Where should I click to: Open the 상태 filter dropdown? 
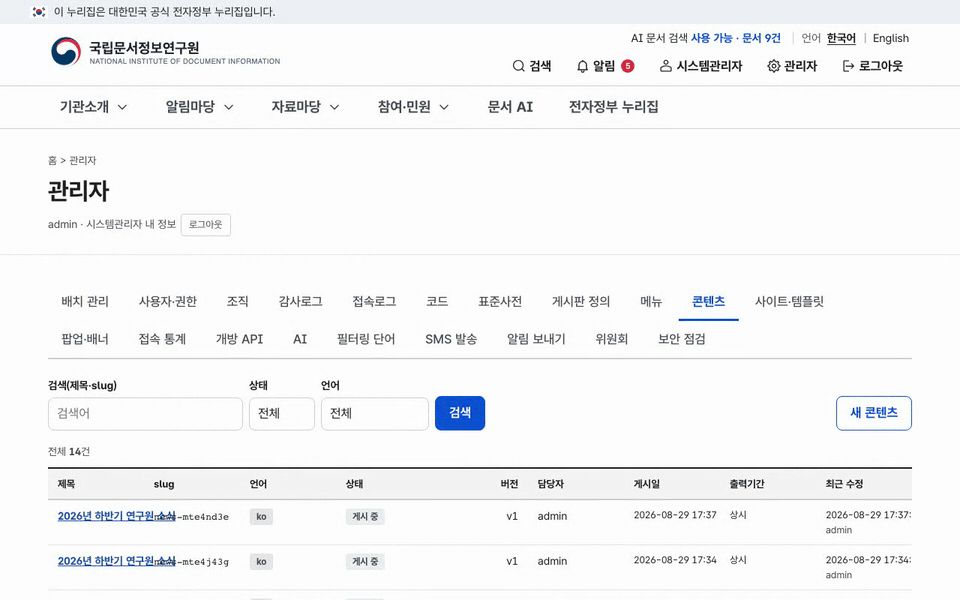pos(282,413)
